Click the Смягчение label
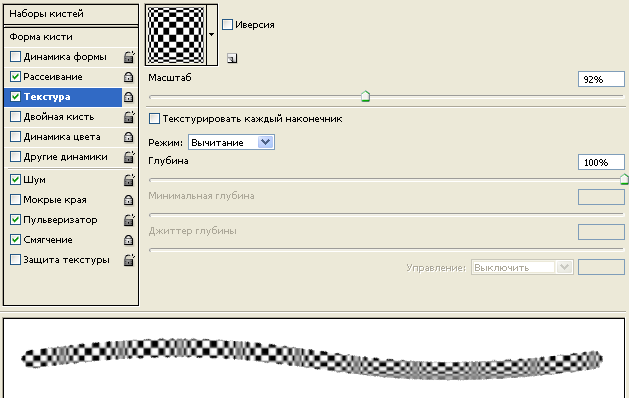Viewport: 629px width, 398px height. click(48, 240)
